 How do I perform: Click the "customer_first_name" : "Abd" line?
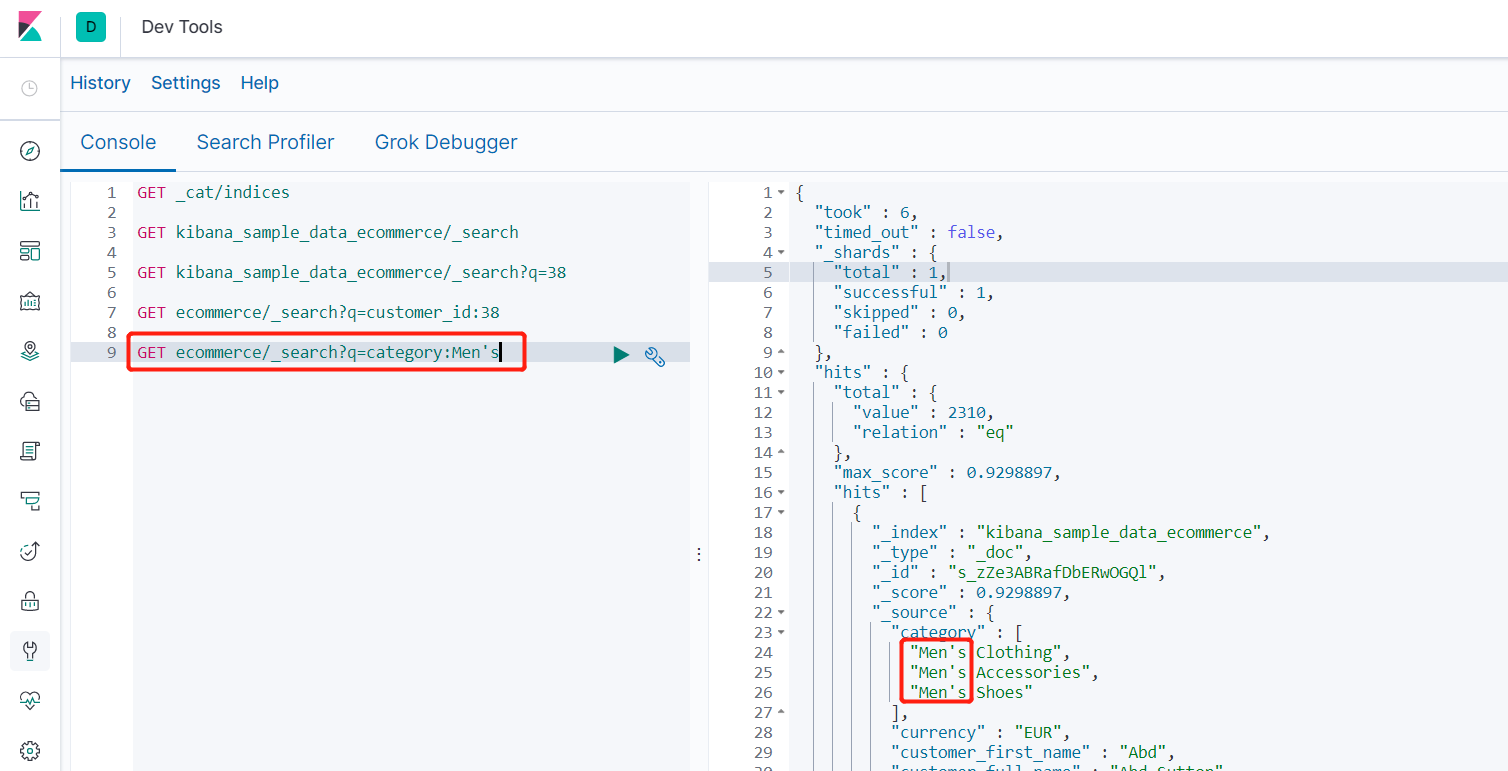[x=1032, y=752]
